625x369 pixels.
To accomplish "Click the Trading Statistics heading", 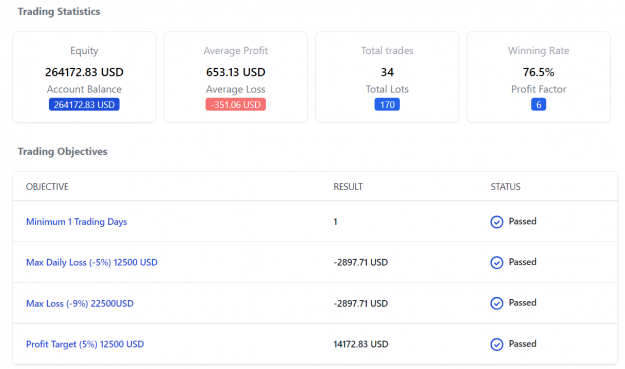I will [x=59, y=12].
